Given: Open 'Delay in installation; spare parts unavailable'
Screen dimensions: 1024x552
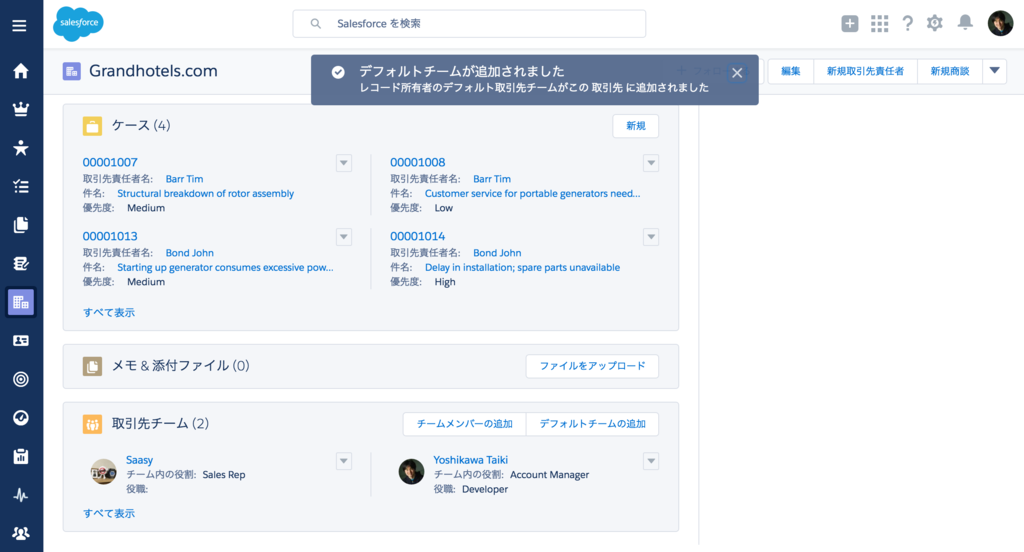Looking at the screenshot, I should [522, 267].
